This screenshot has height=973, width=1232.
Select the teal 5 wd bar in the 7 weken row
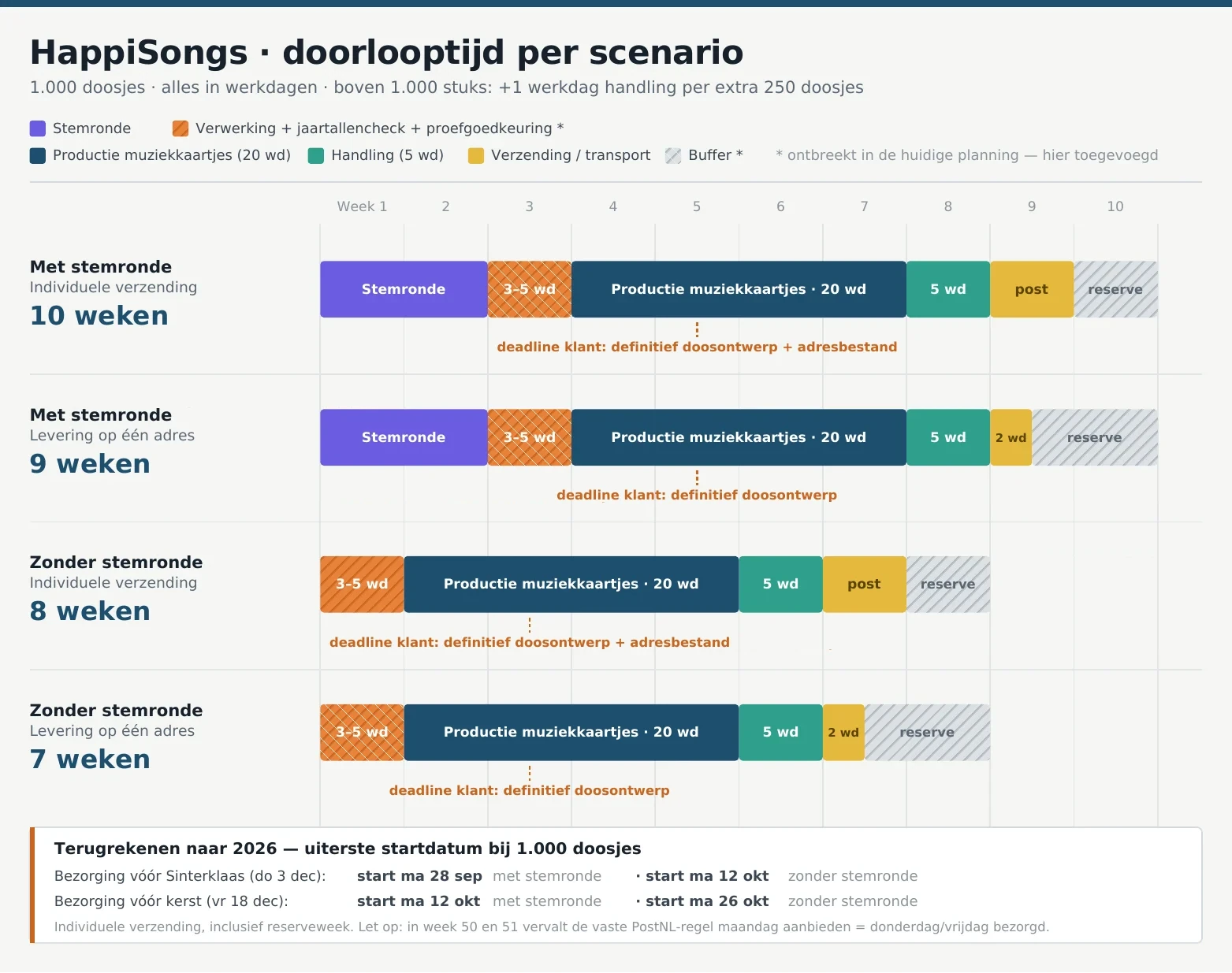(x=780, y=733)
